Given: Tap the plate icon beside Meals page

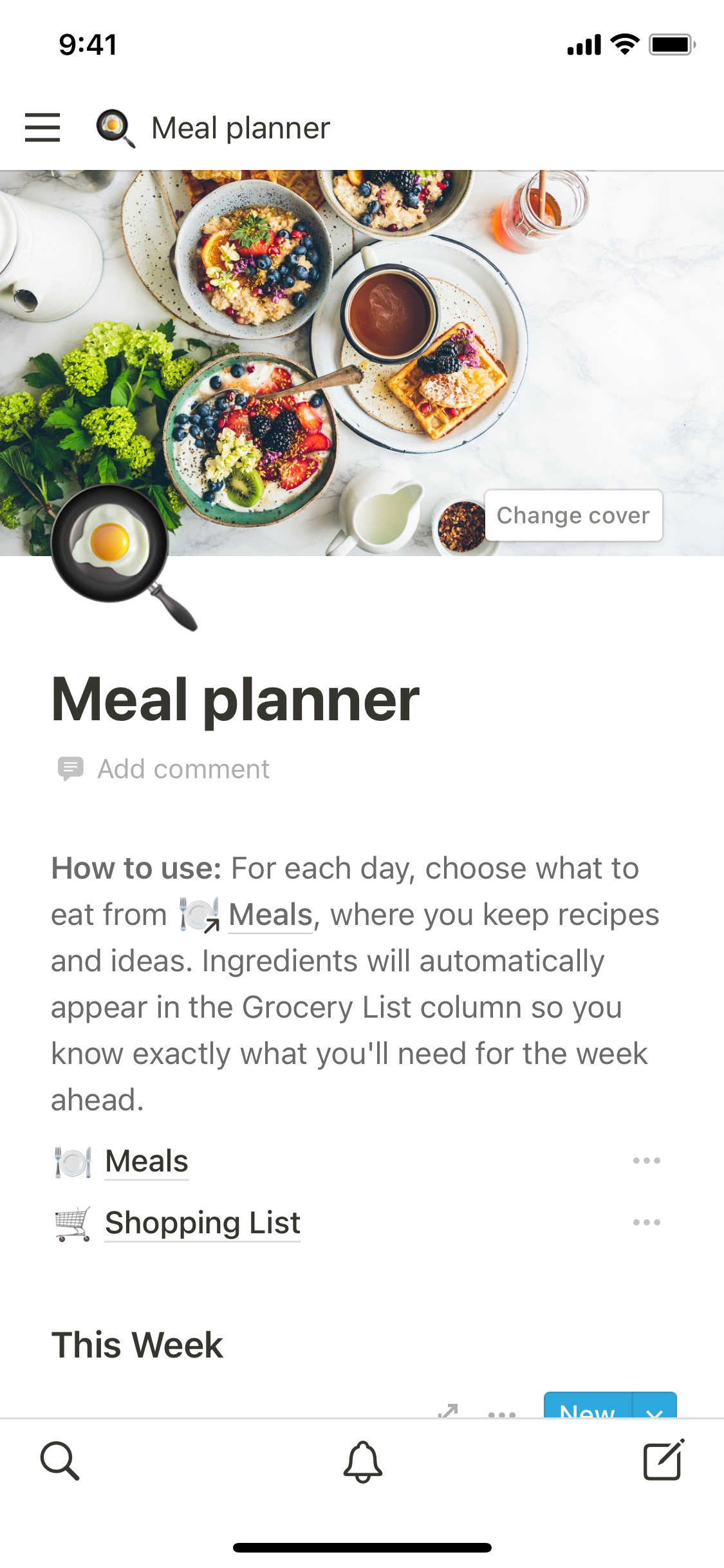Looking at the screenshot, I should (73, 1161).
